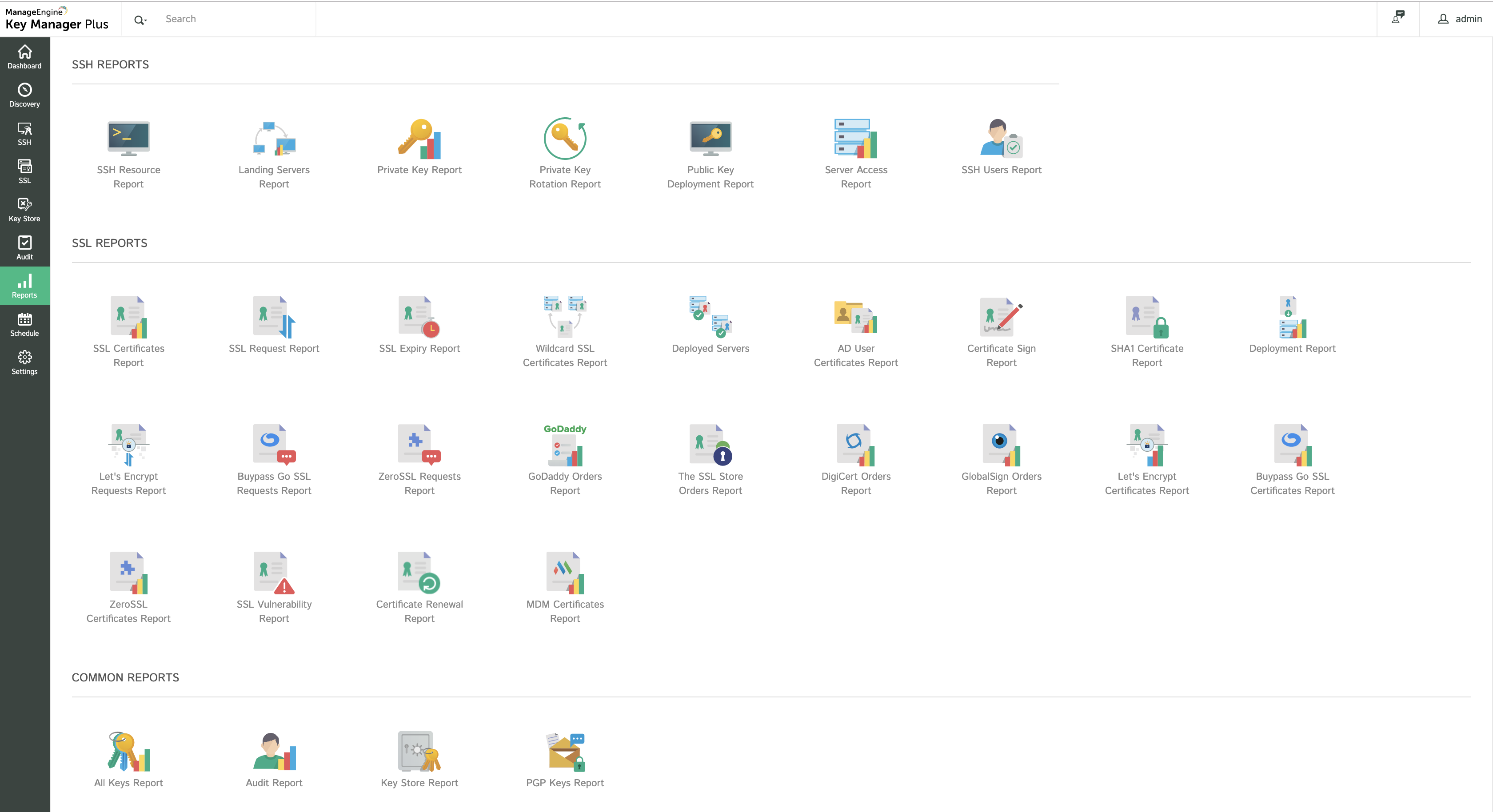
Task: View SHA1 Certificate Report
Action: (x=1147, y=330)
